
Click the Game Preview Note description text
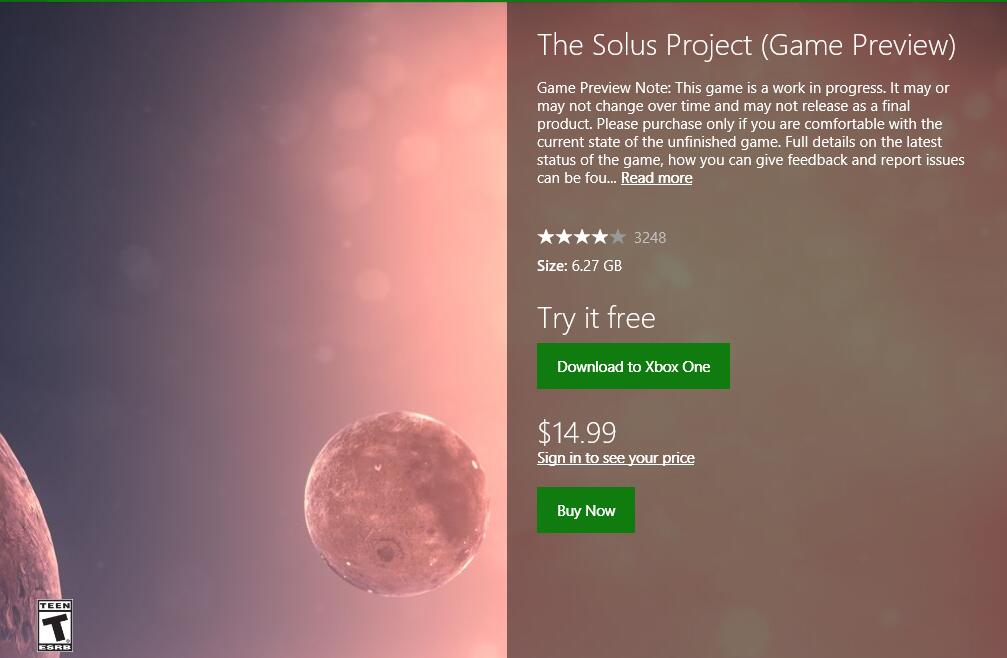pos(750,124)
